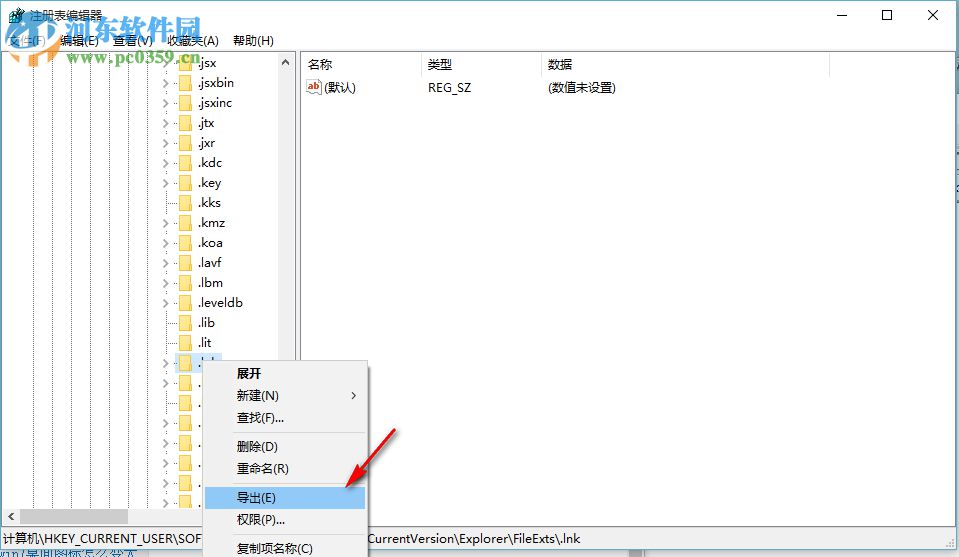Click the .kks folder icon
959x557 pixels.
tap(185, 203)
